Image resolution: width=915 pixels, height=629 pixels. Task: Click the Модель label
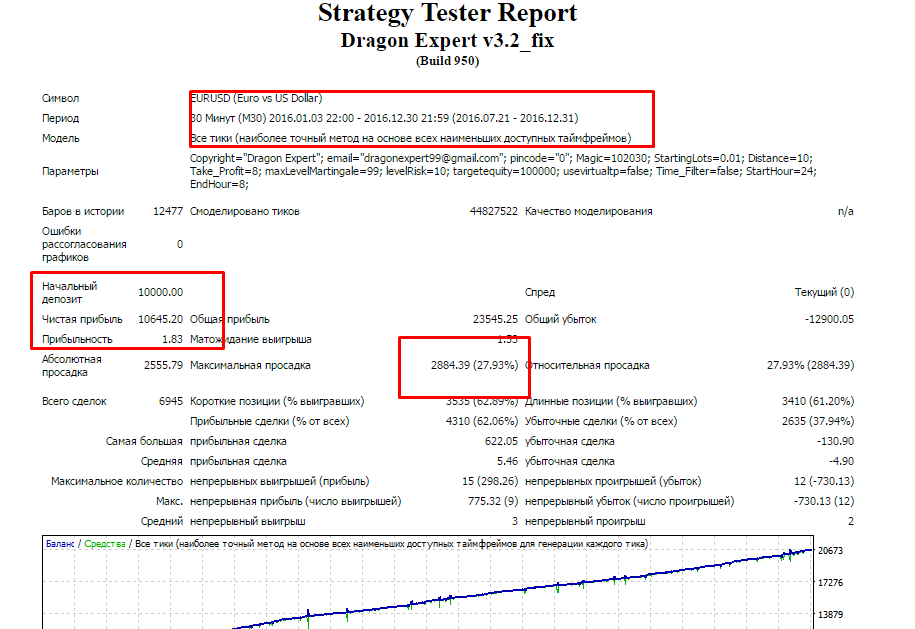click(x=61, y=138)
